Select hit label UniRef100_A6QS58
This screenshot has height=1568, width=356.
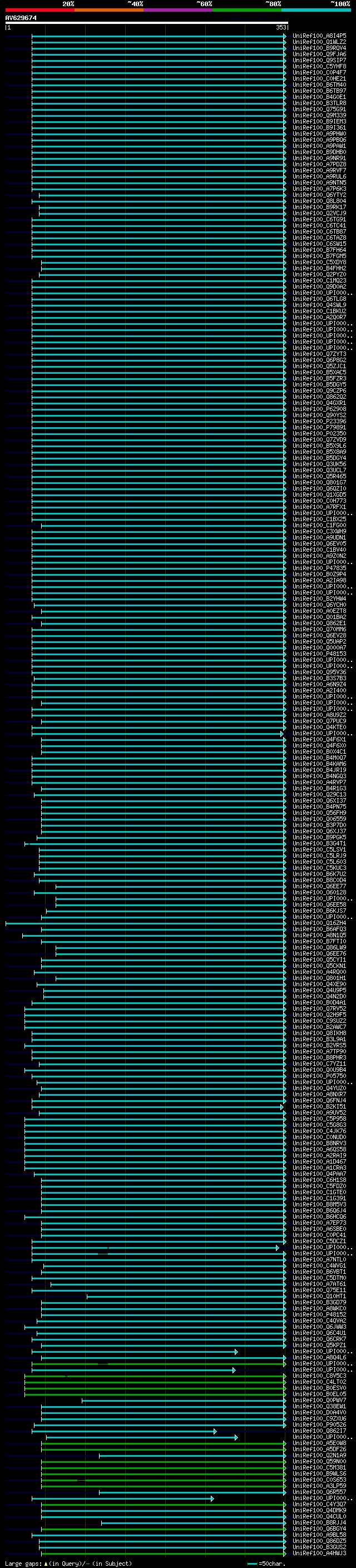pos(319,1149)
